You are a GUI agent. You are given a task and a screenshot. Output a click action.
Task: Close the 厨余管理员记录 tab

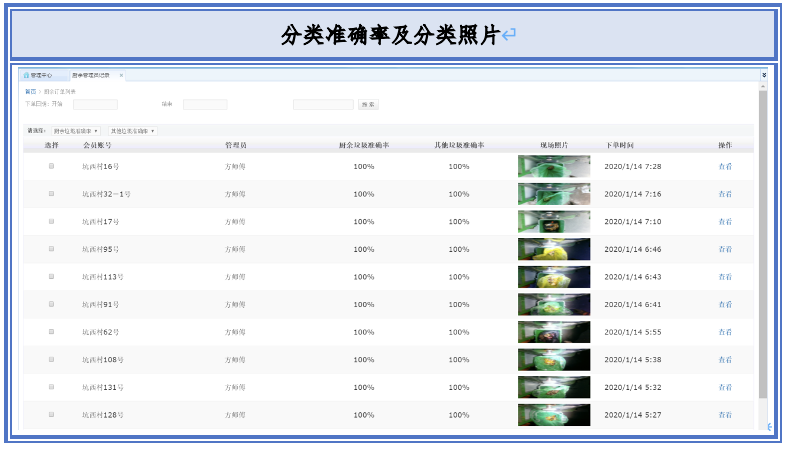[121, 75]
